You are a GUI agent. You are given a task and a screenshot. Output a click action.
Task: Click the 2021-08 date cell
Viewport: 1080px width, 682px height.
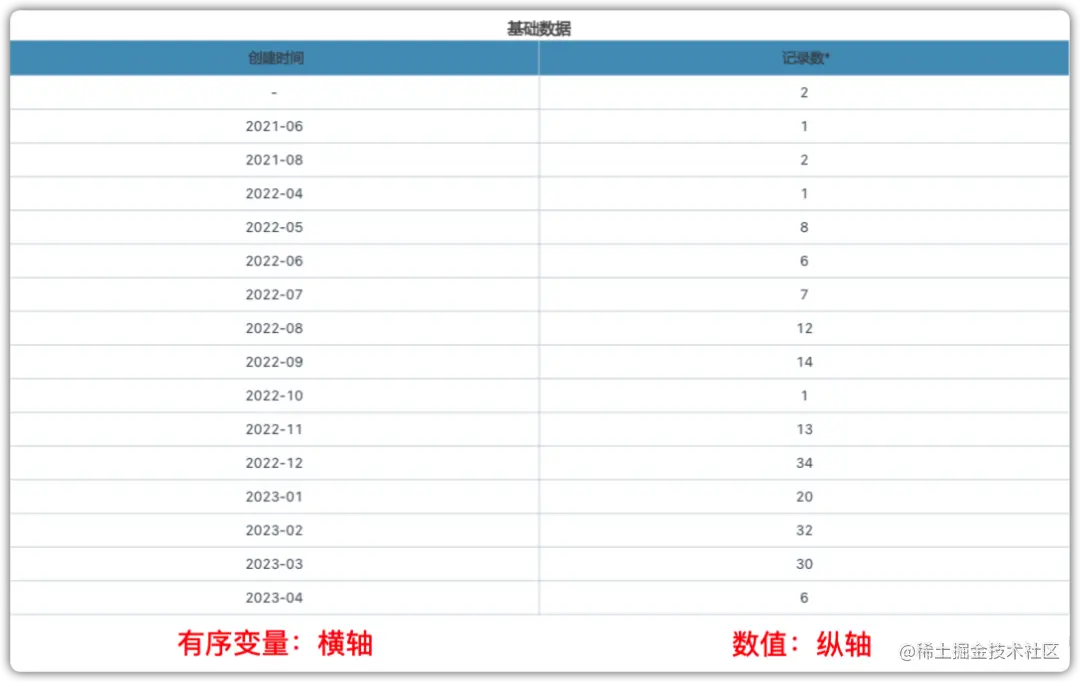273,160
